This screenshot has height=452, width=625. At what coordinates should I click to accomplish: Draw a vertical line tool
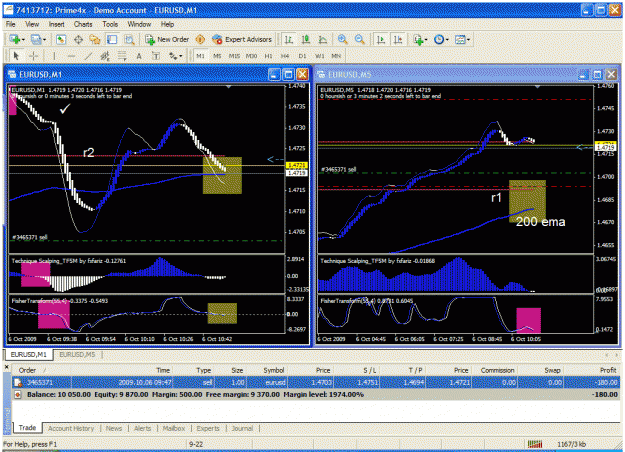coord(54,56)
